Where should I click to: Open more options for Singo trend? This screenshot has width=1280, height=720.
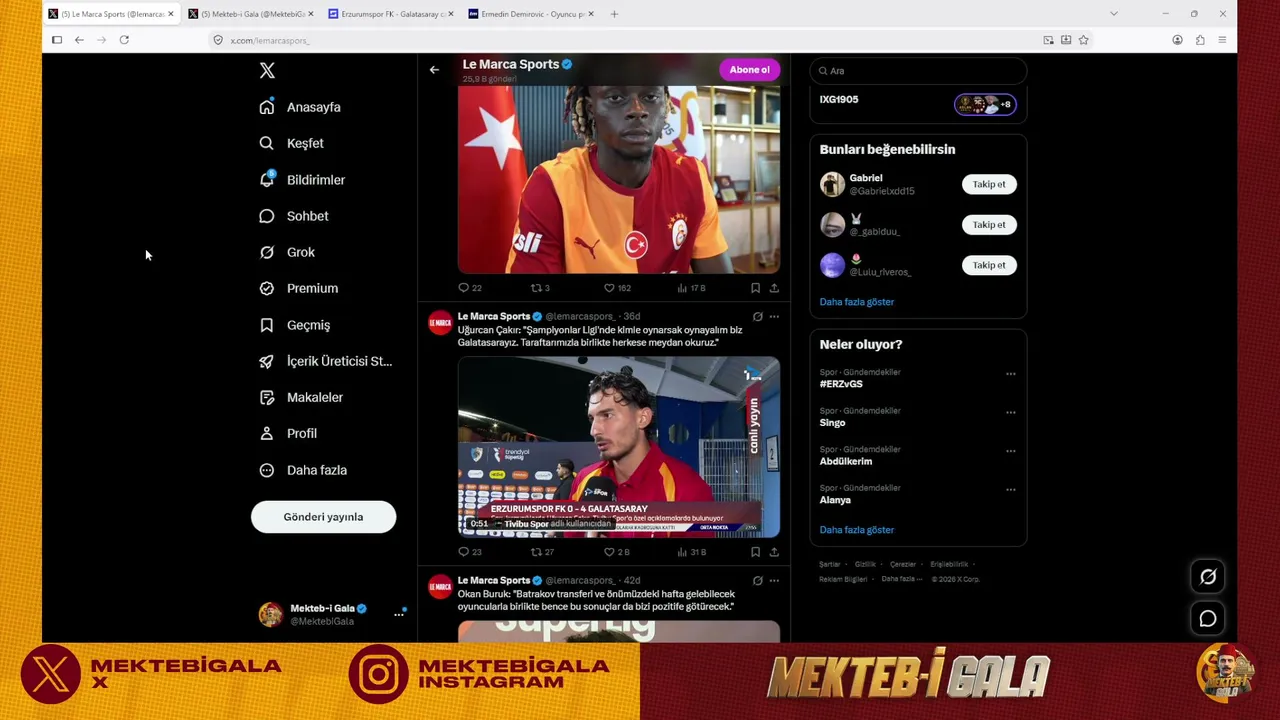click(x=1011, y=412)
